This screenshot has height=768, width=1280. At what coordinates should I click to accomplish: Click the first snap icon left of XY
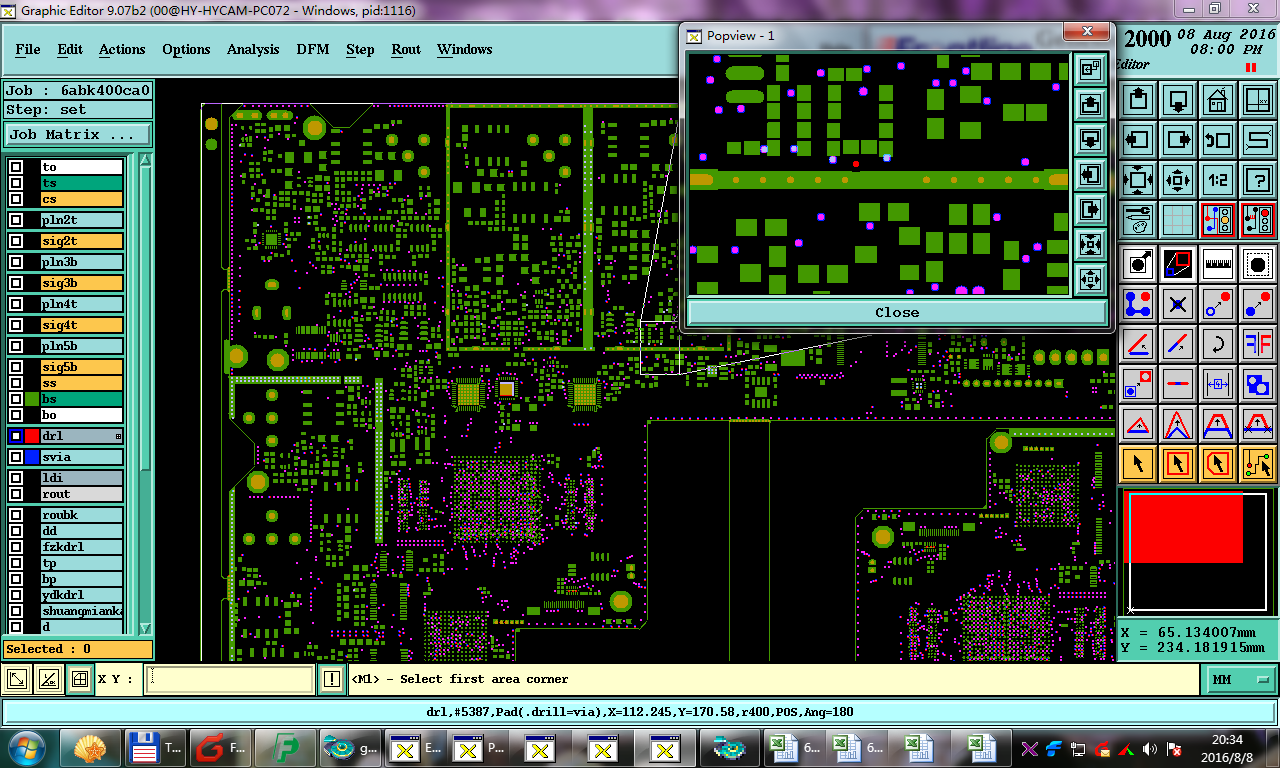17,680
